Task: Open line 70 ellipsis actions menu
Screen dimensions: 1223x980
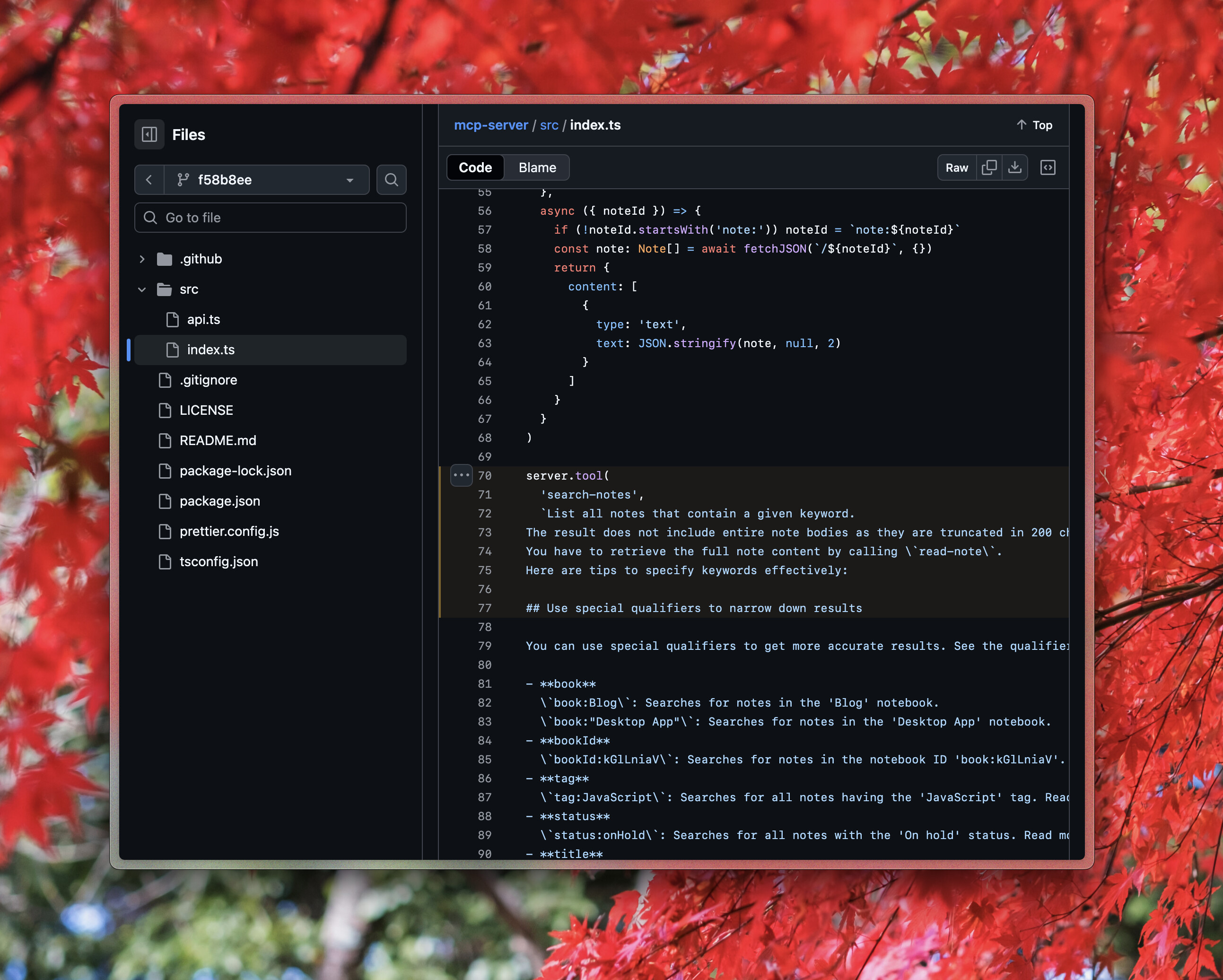Action: 461,475
